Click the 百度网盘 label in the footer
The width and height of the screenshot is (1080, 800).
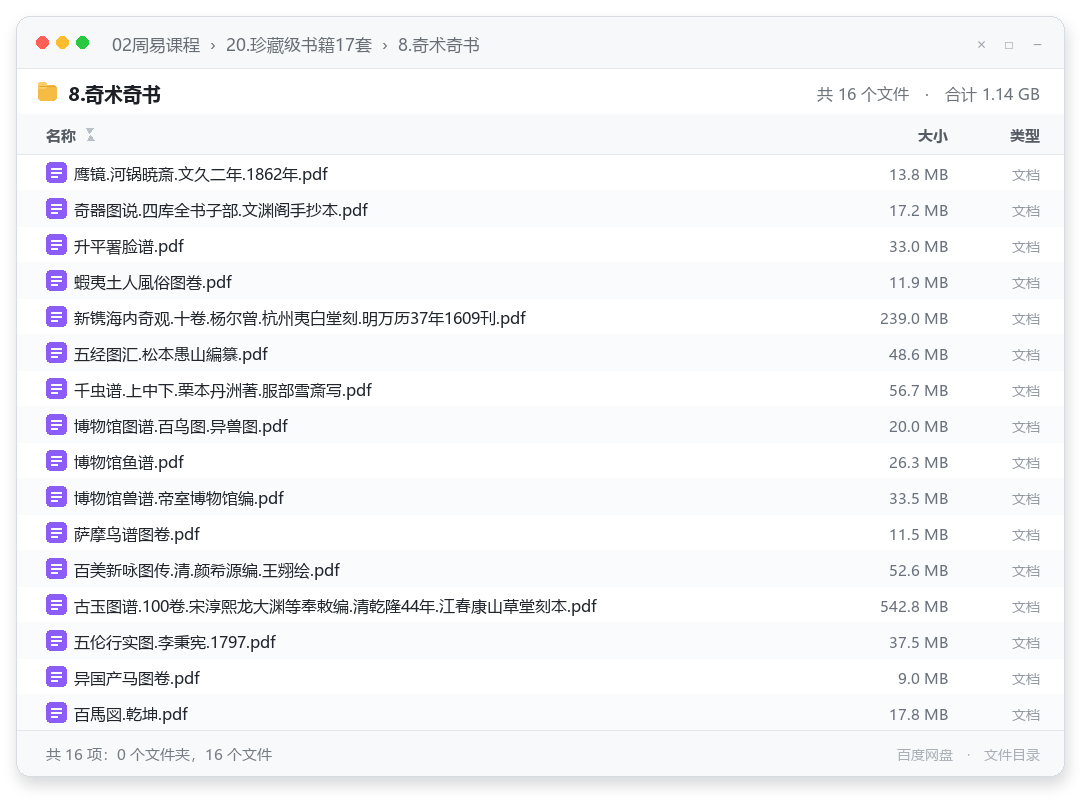pos(925,755)
